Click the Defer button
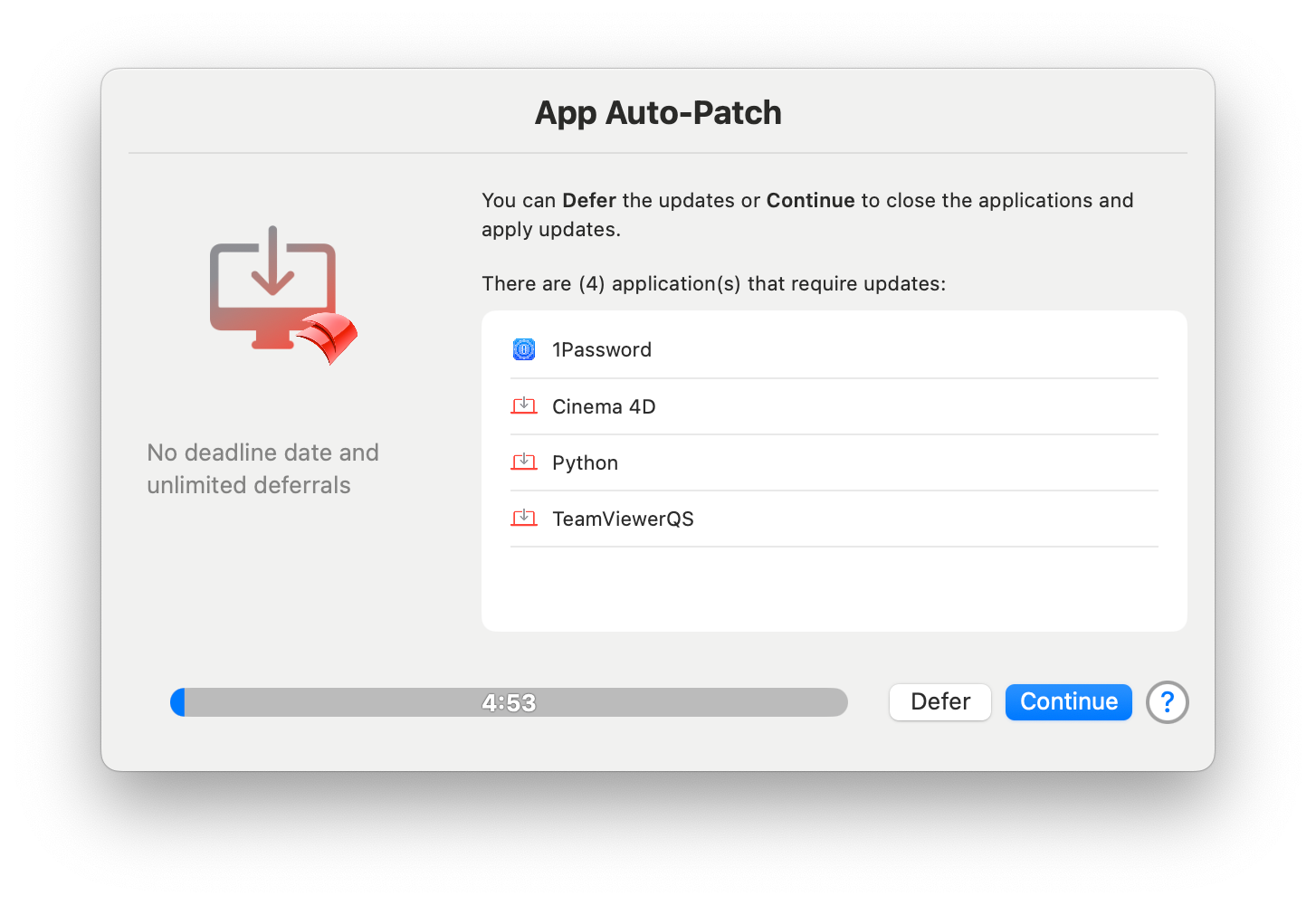The width and height of the screenshot is (1316, 905). tap(940, 702)
